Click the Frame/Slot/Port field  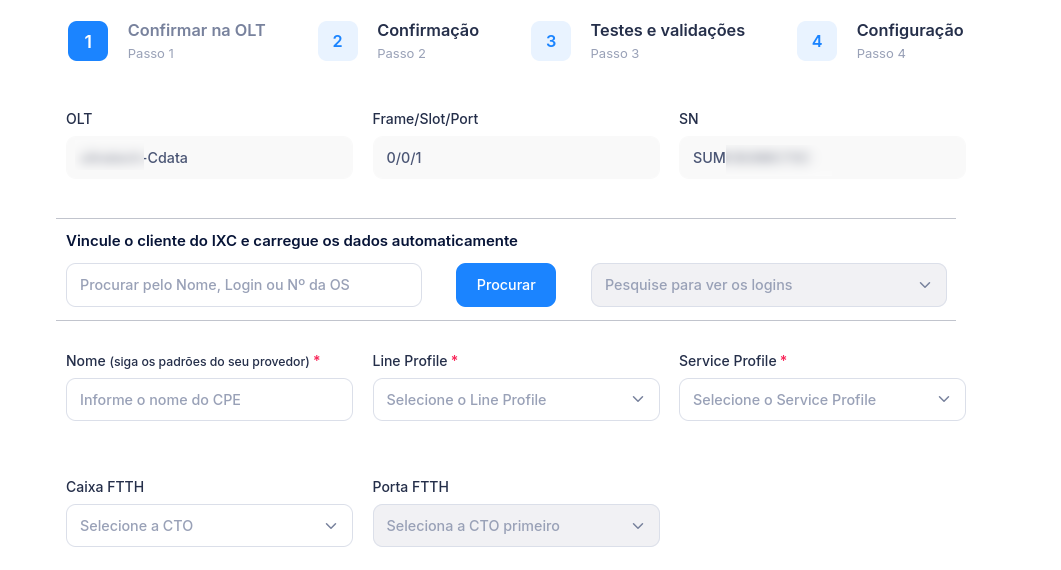click(516, 158)
